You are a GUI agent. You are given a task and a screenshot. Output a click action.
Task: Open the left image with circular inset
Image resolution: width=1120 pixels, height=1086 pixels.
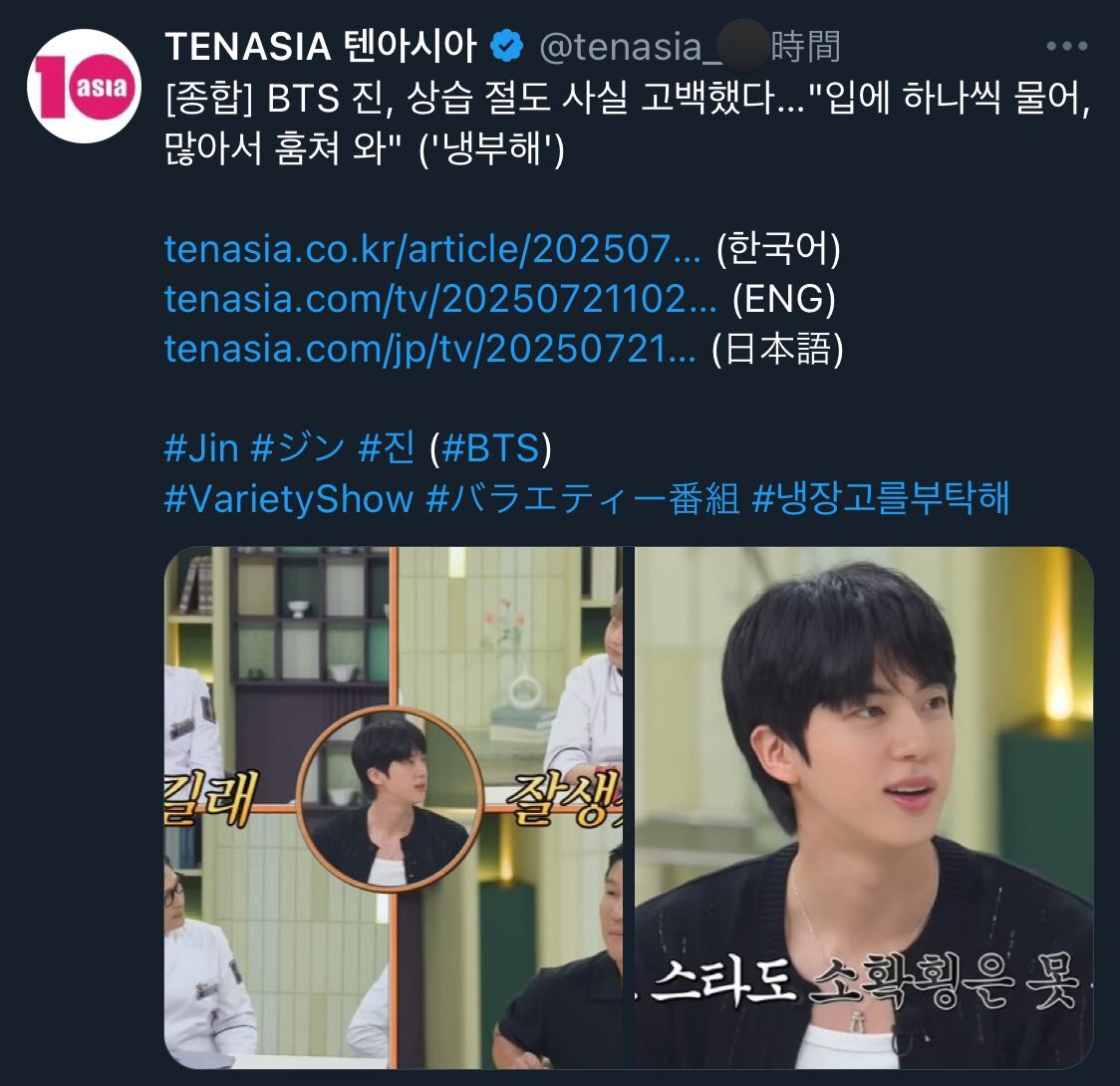pyautogui.click(x=394, y=808)
